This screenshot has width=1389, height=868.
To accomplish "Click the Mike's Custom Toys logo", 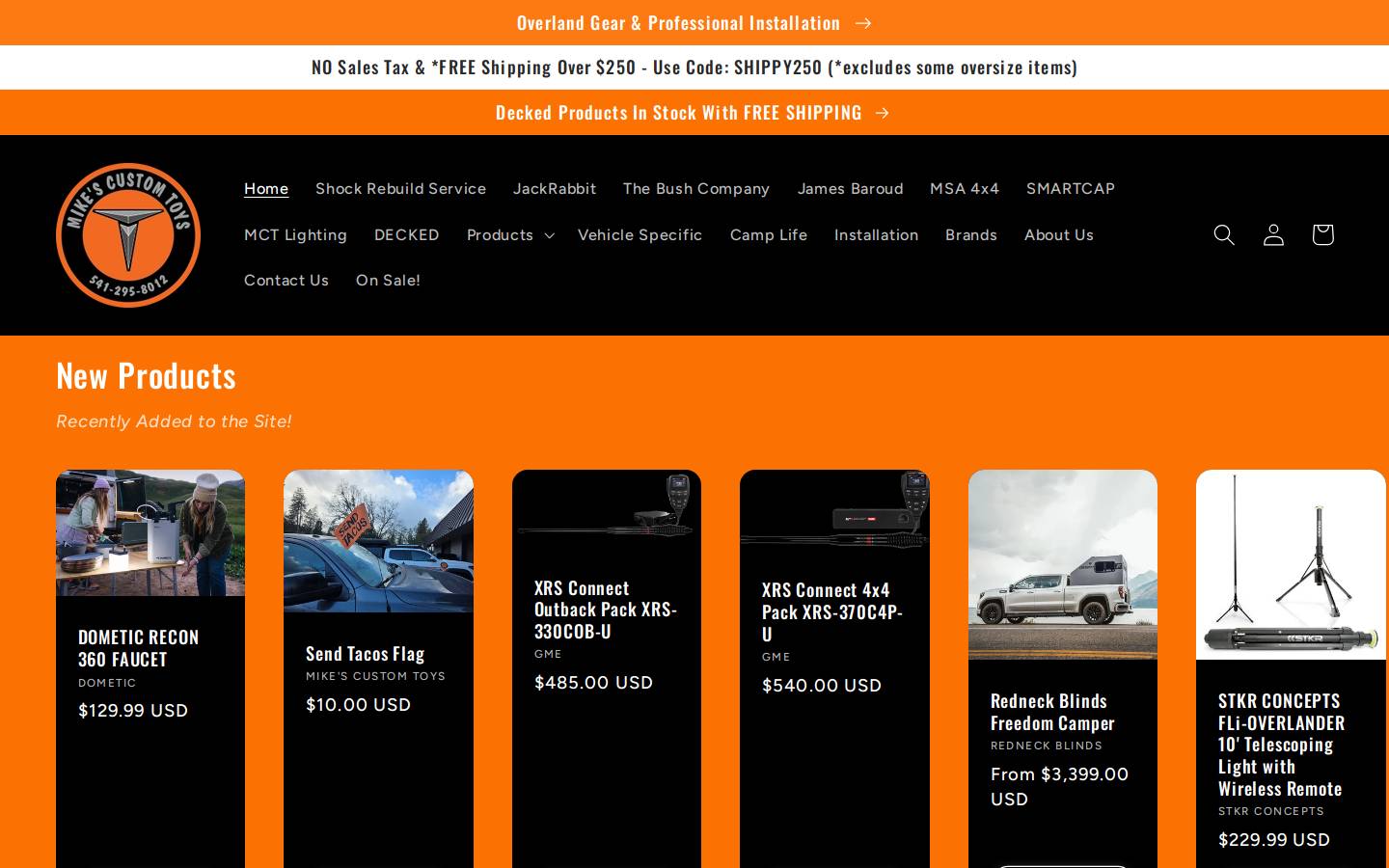I will 128,235.
